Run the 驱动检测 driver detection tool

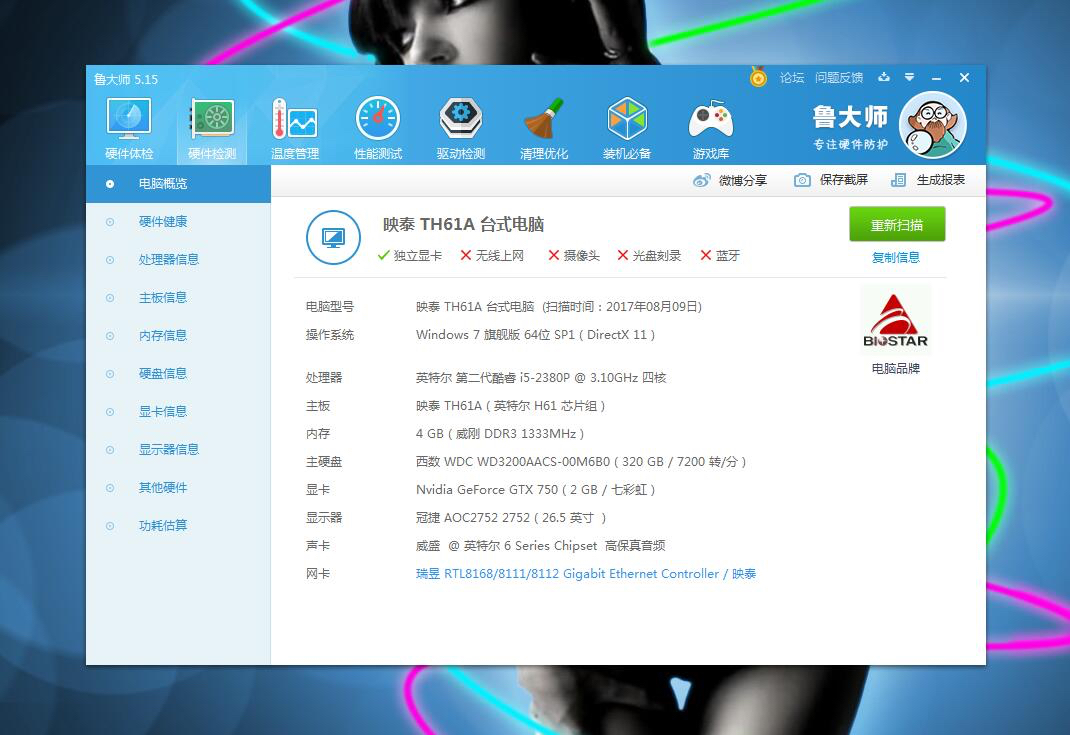pos(461,125)
